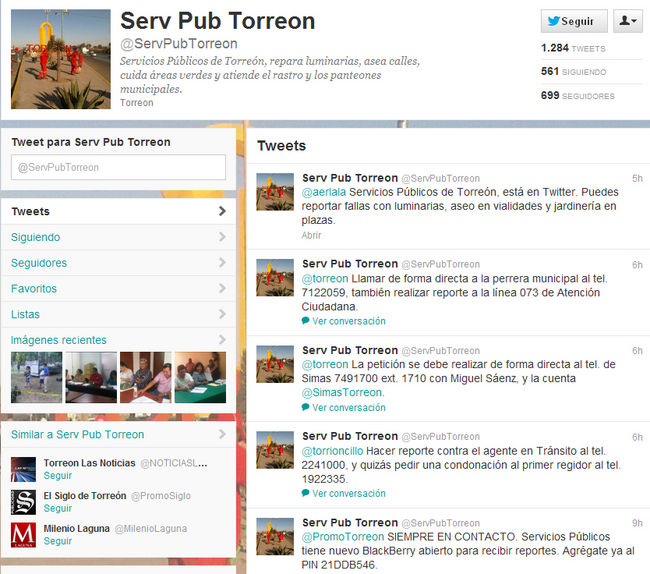Open the Favoritos menu item
650x574 pixels.
click(119, 288)
